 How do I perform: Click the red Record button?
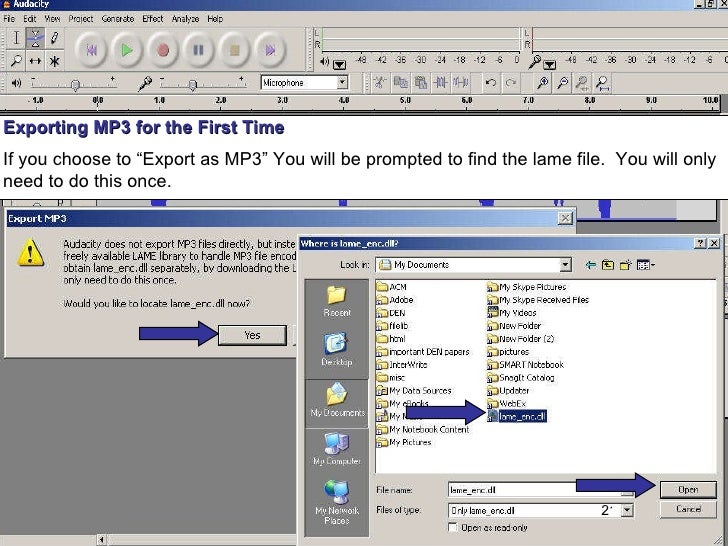pyautogui.click(x=162, y=50)
